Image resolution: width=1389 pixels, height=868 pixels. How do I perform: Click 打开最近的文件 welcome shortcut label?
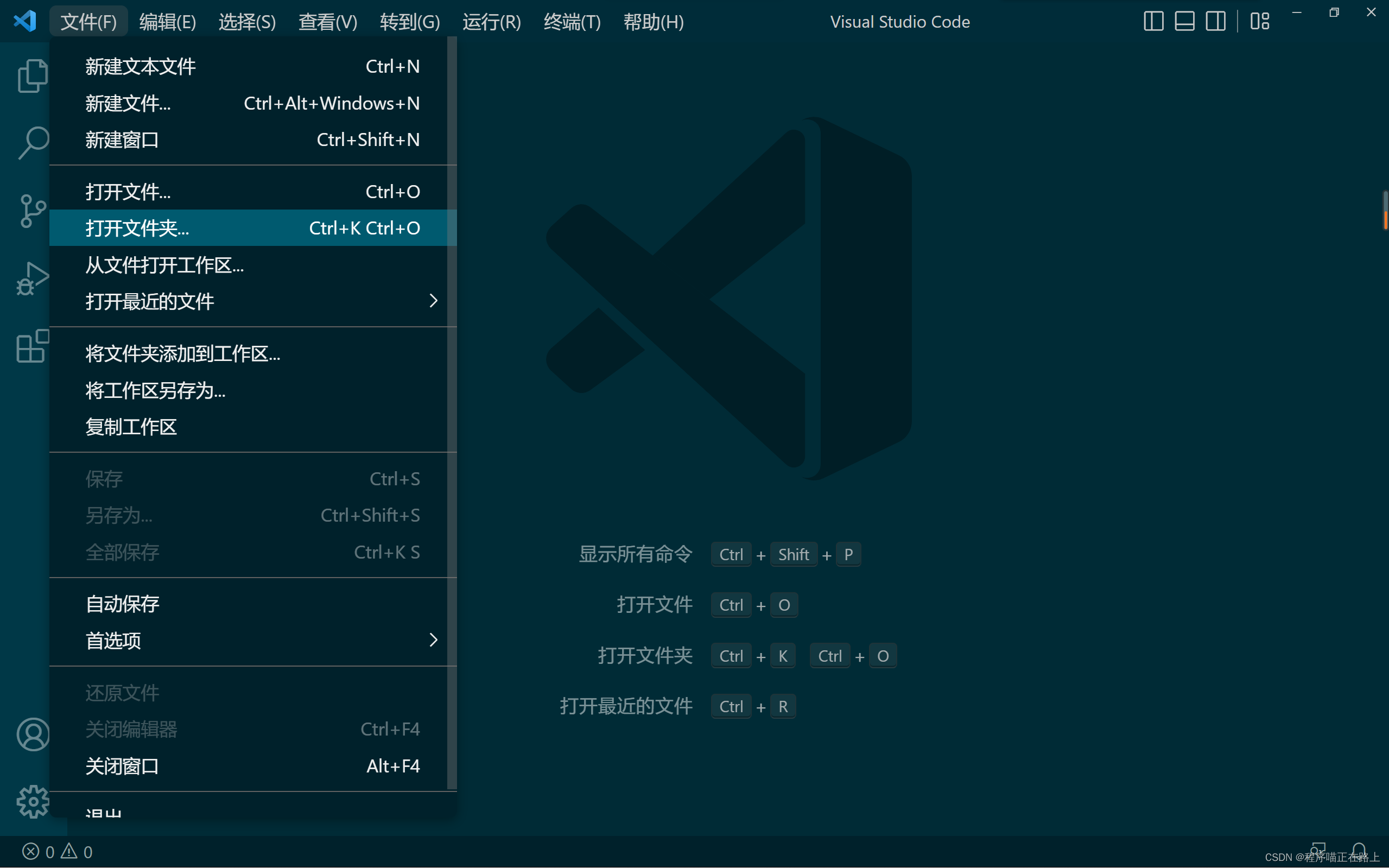(626, 706)
